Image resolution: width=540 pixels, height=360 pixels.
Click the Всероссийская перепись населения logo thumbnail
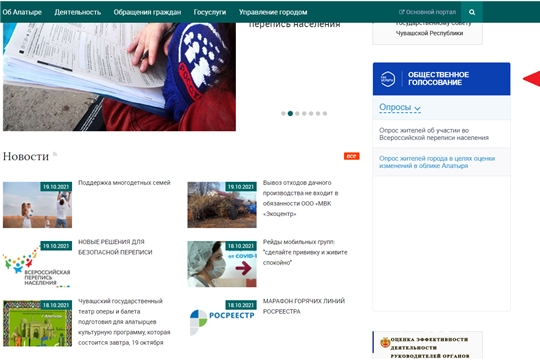click(x=37, y=264)
